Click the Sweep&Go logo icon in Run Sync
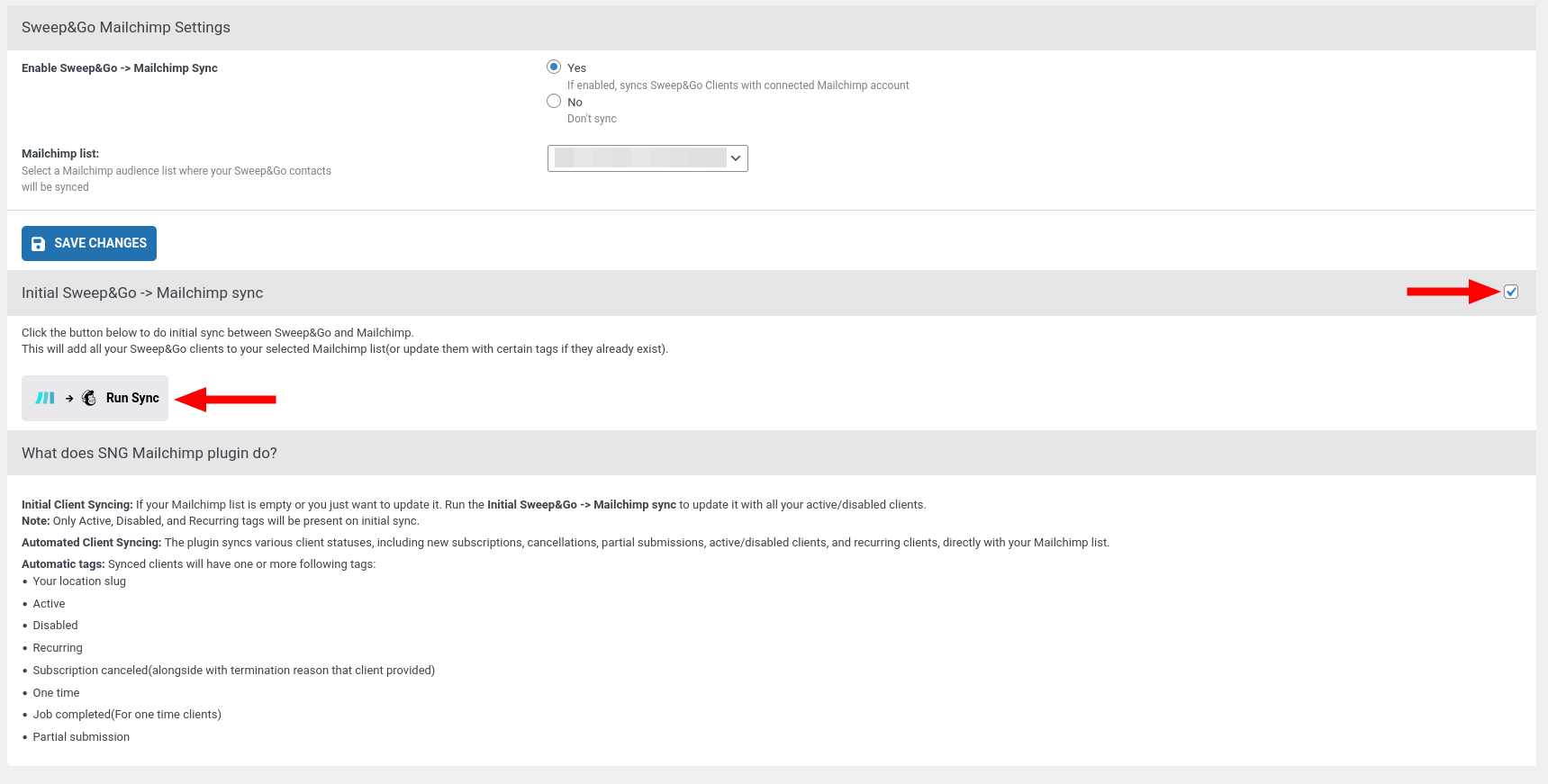 (45, 398)
